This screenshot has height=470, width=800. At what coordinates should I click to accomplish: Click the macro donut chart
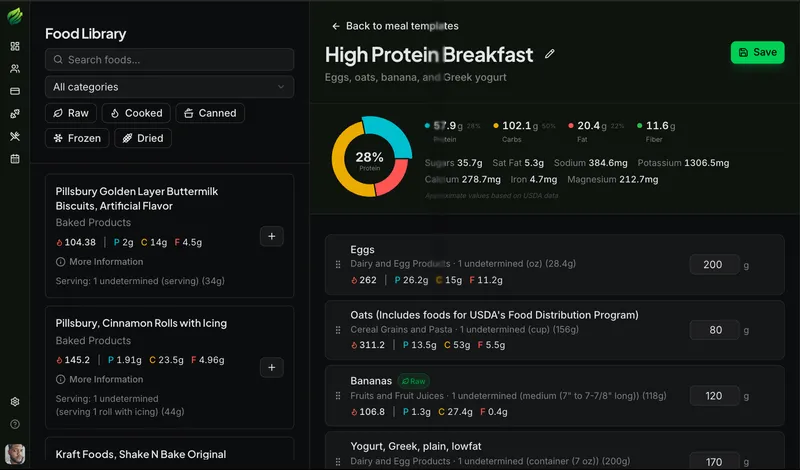click(x=369, y=156)
